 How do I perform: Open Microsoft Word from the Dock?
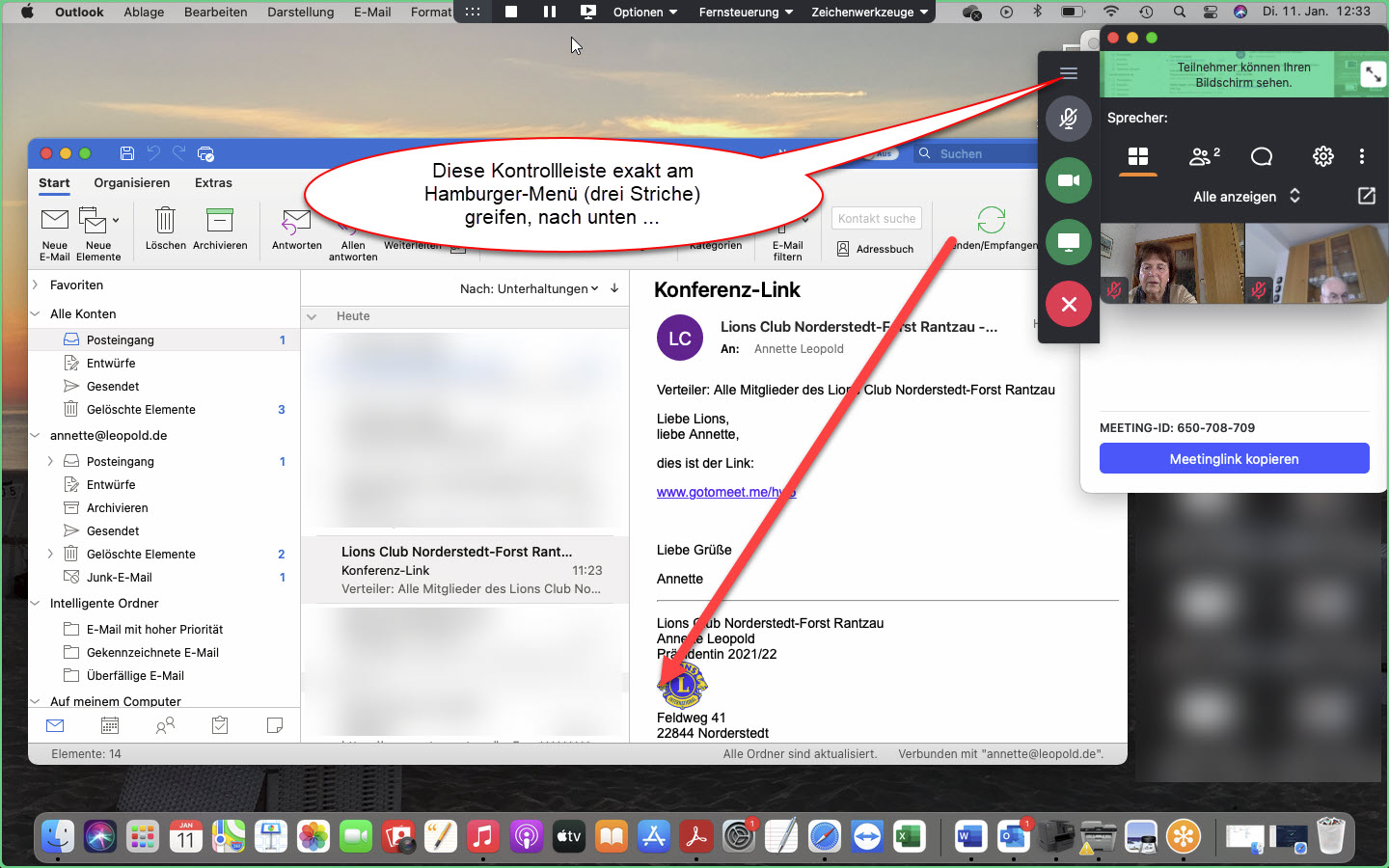click(x=970, y=836)
